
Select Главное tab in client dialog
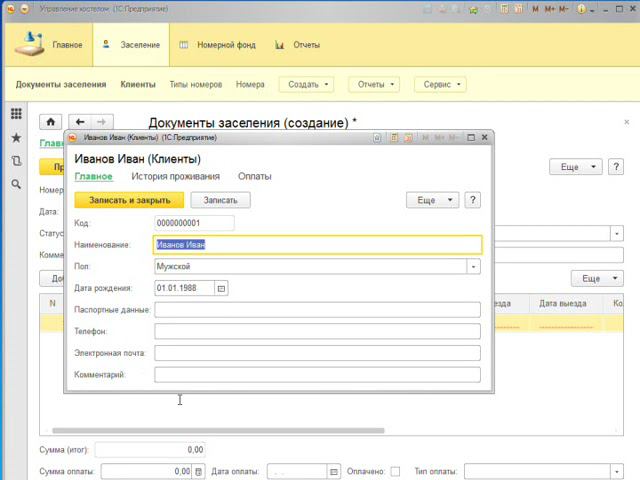[x=93, y=176]
